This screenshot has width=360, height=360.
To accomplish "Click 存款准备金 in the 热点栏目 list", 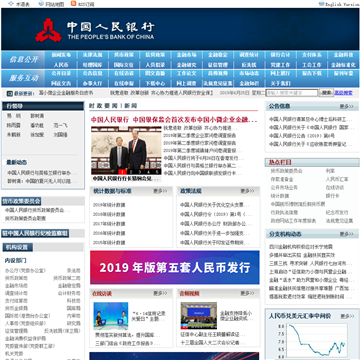I will [x=282, y=179].
